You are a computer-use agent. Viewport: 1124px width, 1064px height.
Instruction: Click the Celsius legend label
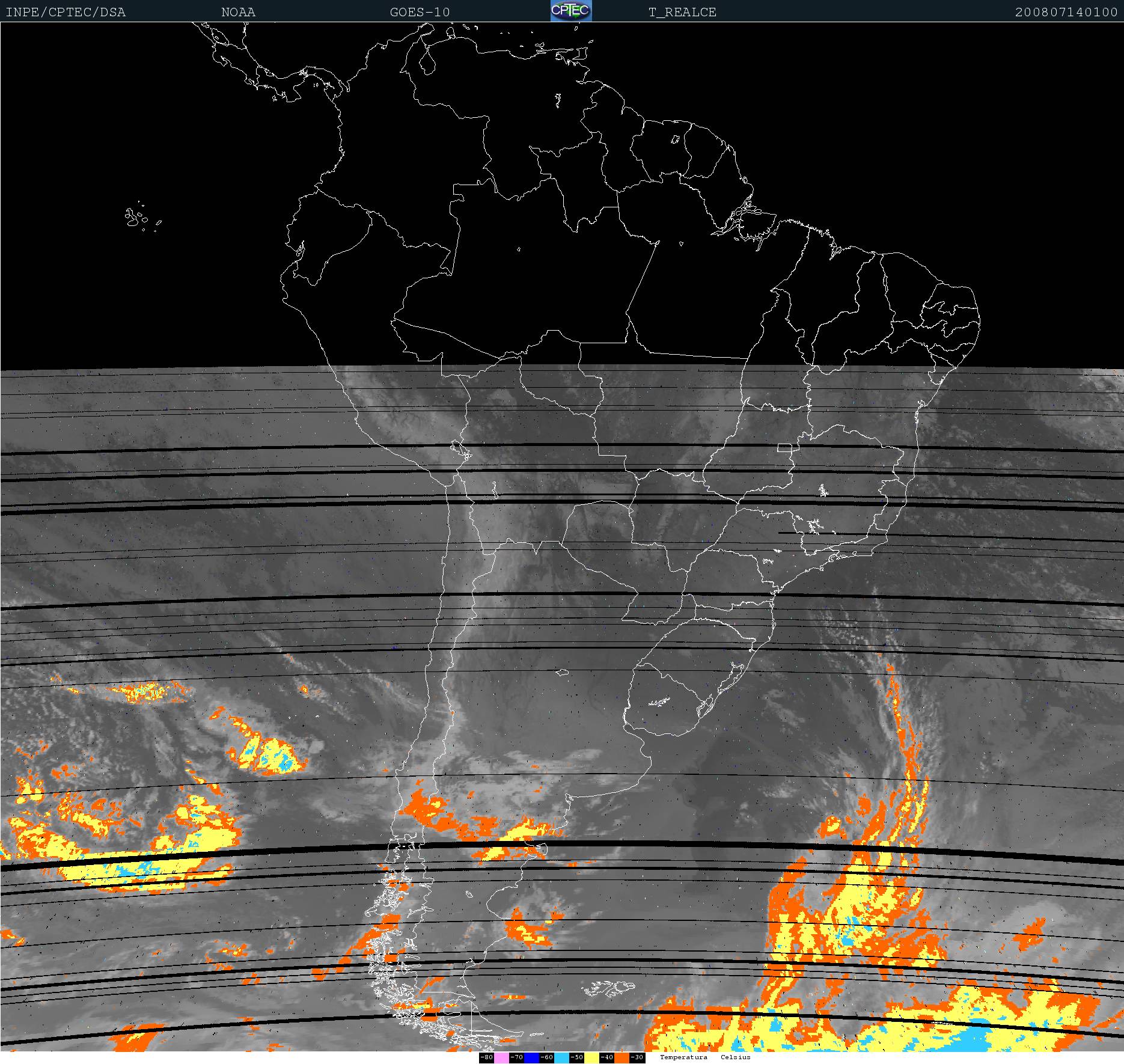click(x=736, y=1057)
